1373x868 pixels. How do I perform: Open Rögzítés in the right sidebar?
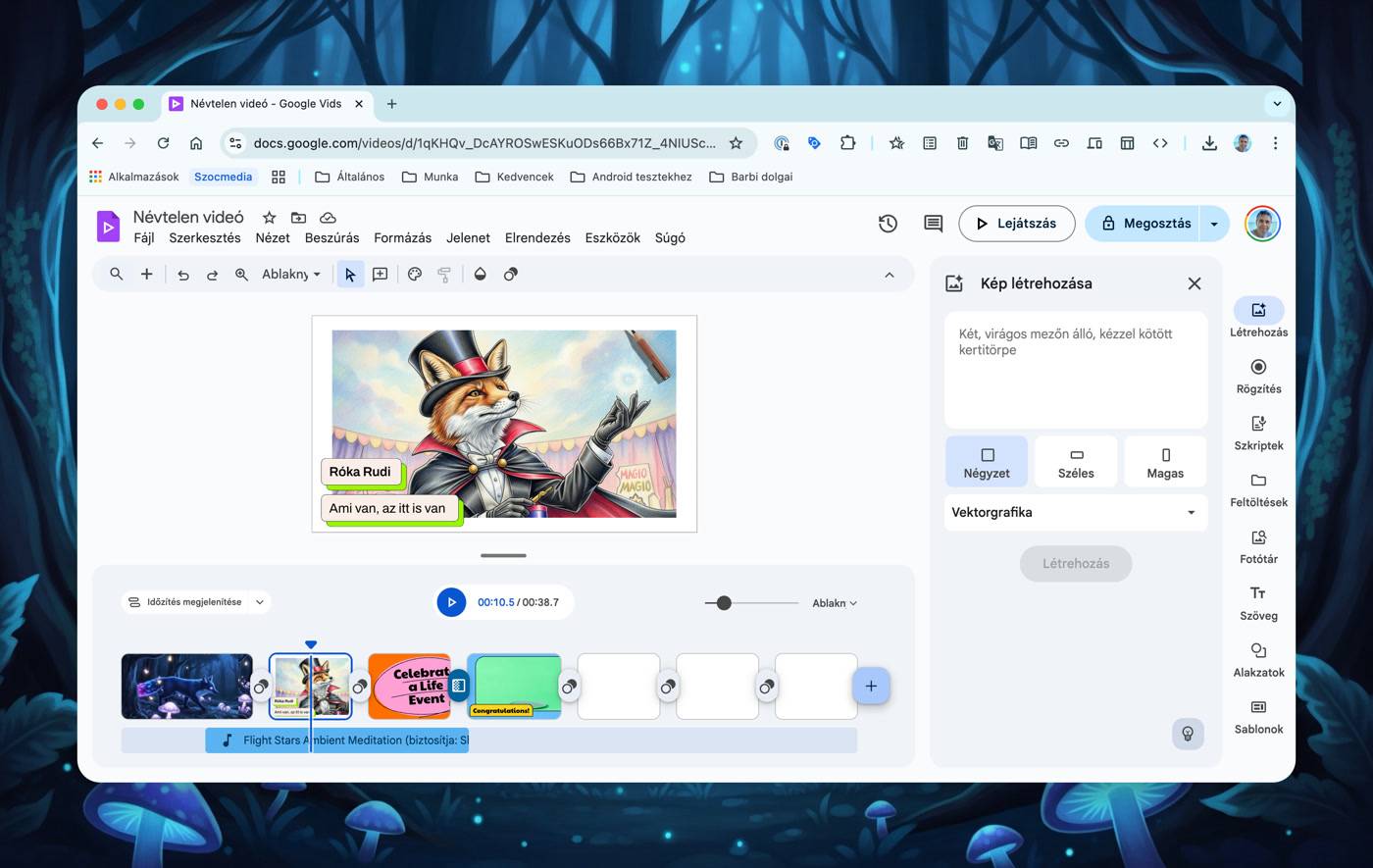(1258, 376)
